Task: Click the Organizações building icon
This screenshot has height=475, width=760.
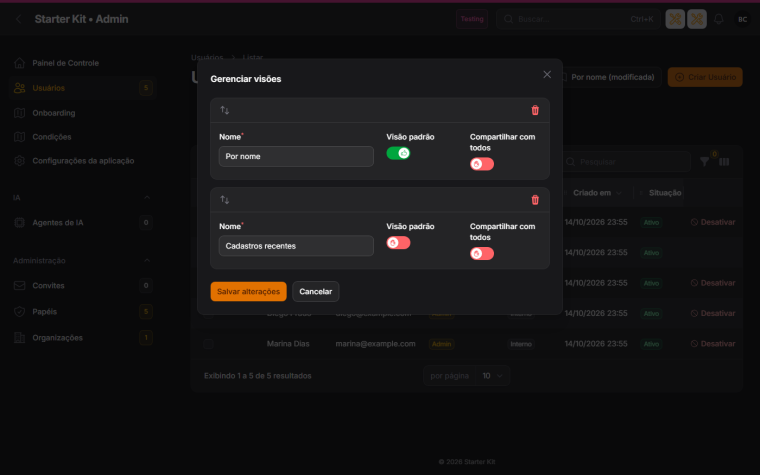Action: (19, 338)
